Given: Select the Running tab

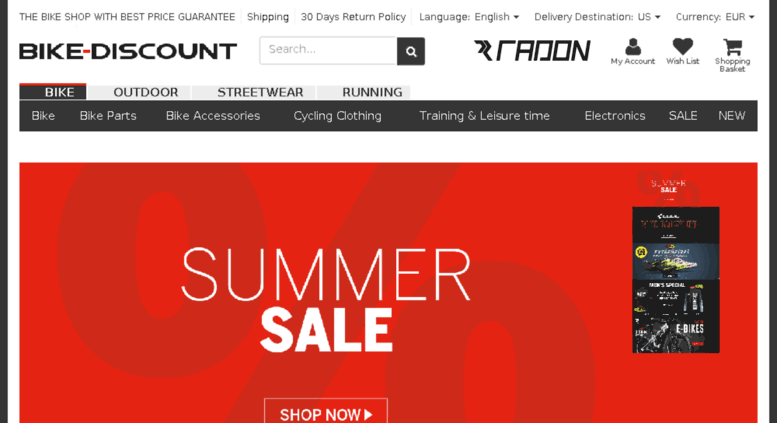Looking at the screenshot, I should point(372,92).
